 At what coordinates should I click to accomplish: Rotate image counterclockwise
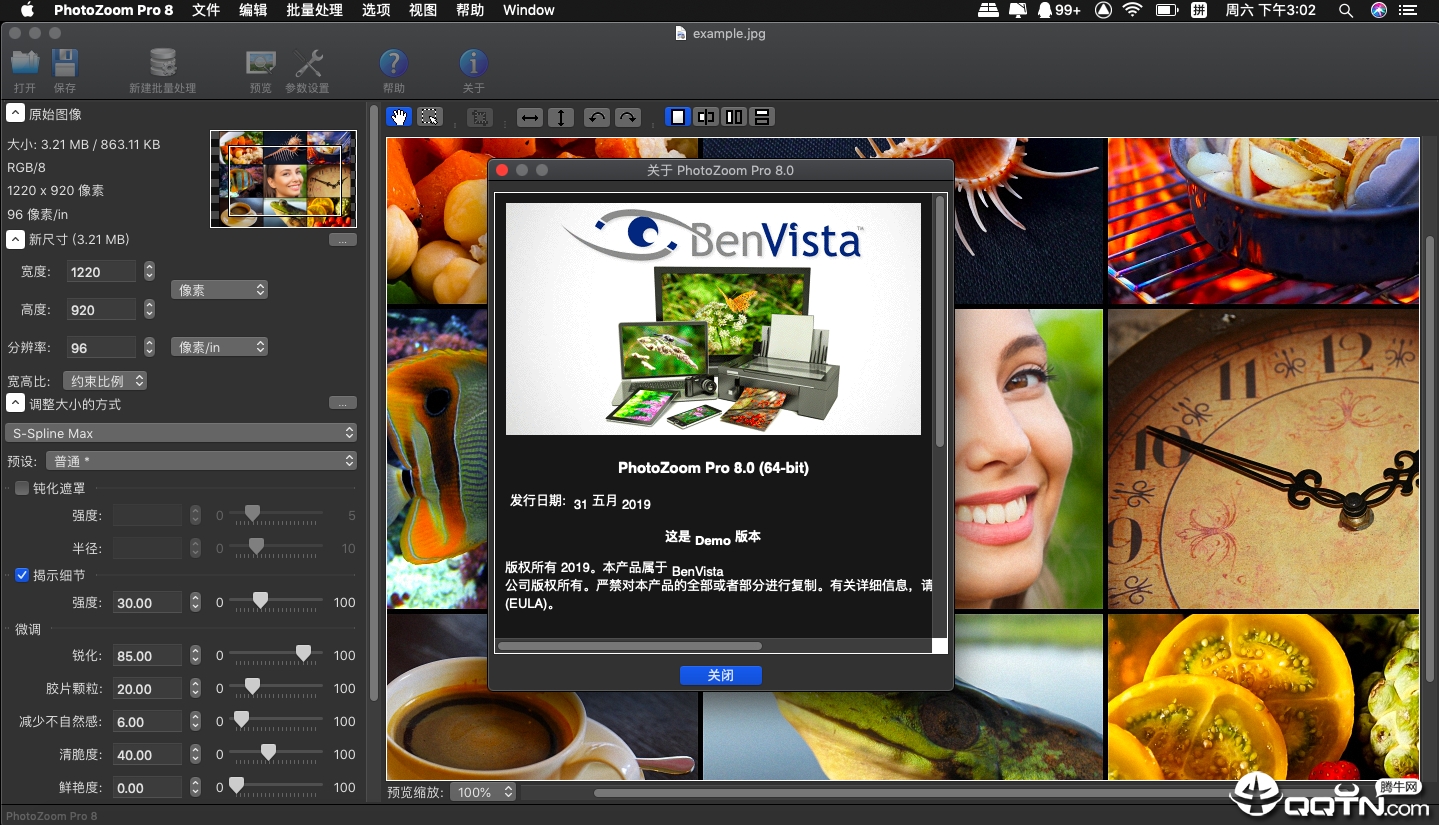point(596,117)
